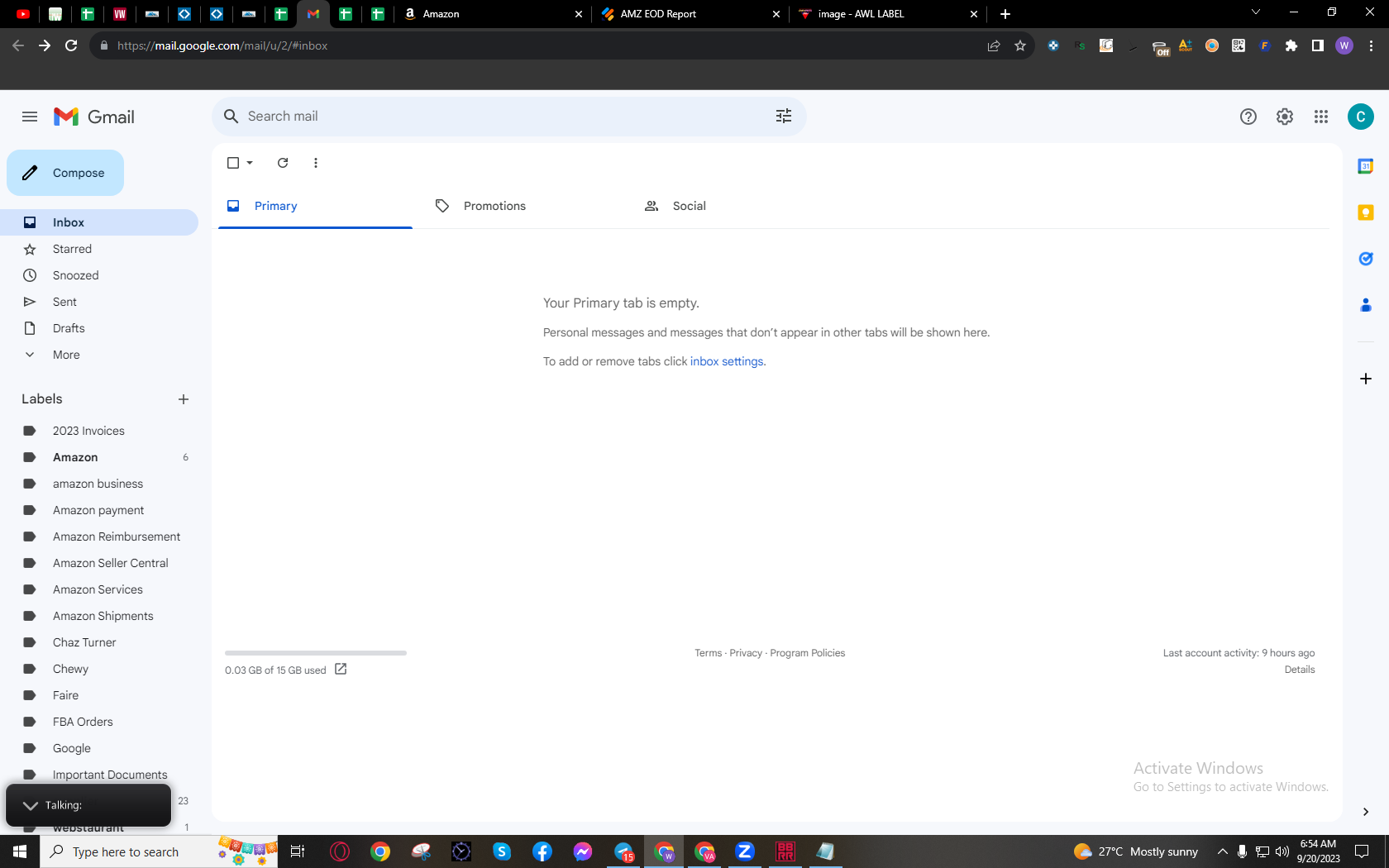
Task: Open Skype from the taskbar
Action: pyautogui.click(x=502, y=851)
